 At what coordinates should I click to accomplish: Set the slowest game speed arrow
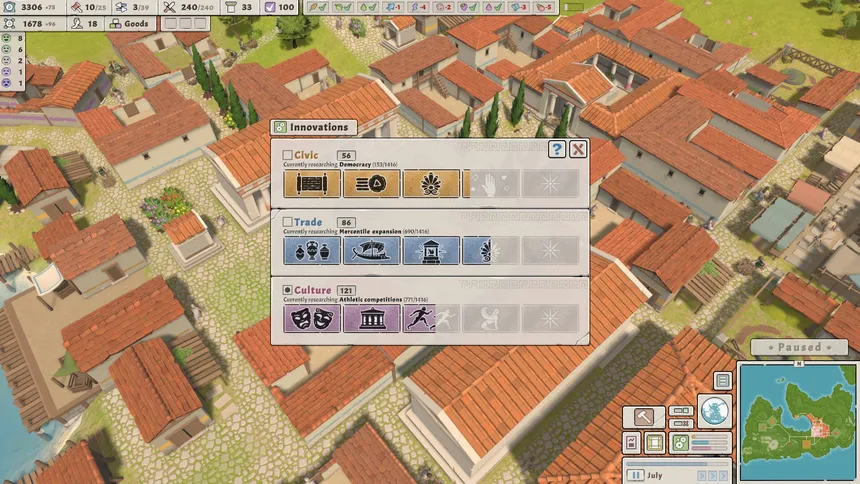(x=701, y=476)
